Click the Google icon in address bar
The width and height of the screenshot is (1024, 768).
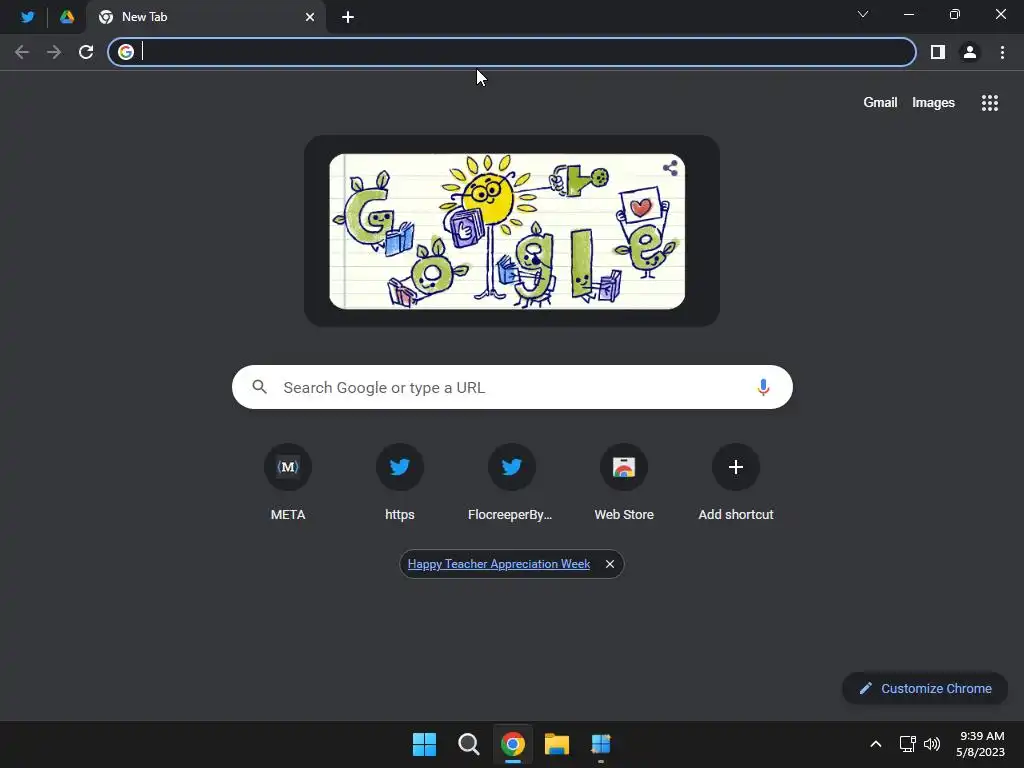pos(126,52)
